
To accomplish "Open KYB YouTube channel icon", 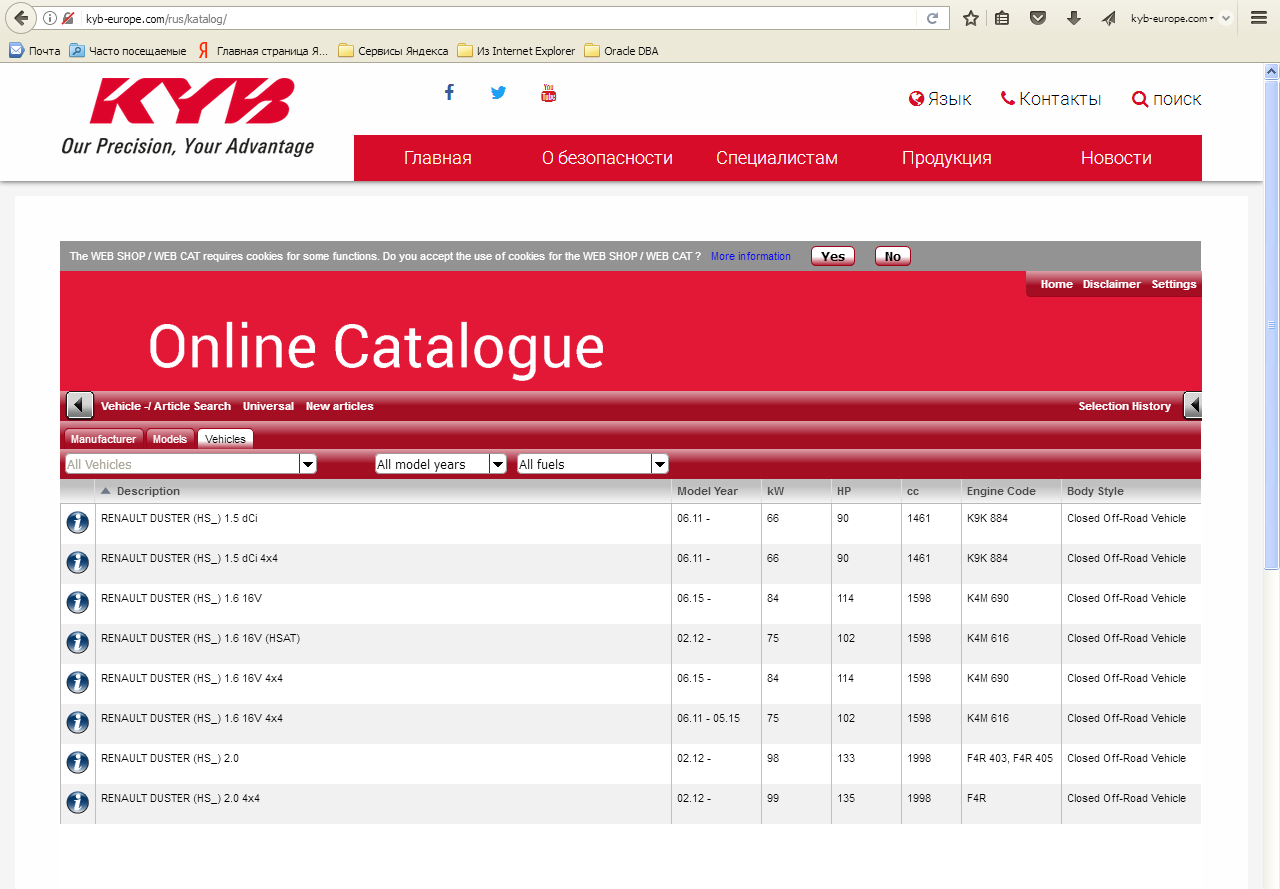I will [x=548, y=92].
